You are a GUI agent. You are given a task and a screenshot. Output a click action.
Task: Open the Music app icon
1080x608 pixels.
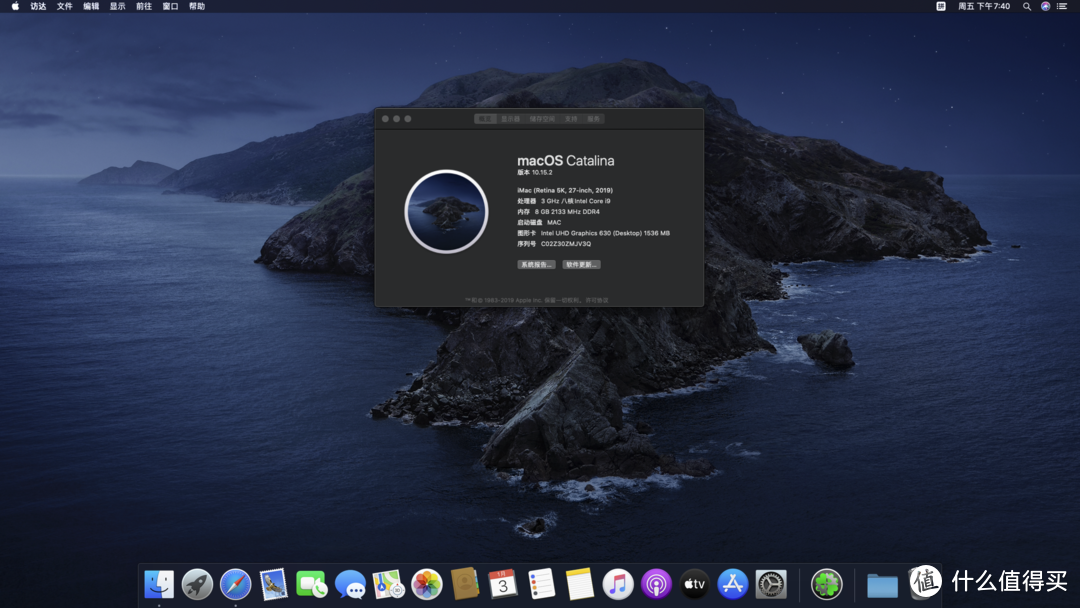coord(618,585)
